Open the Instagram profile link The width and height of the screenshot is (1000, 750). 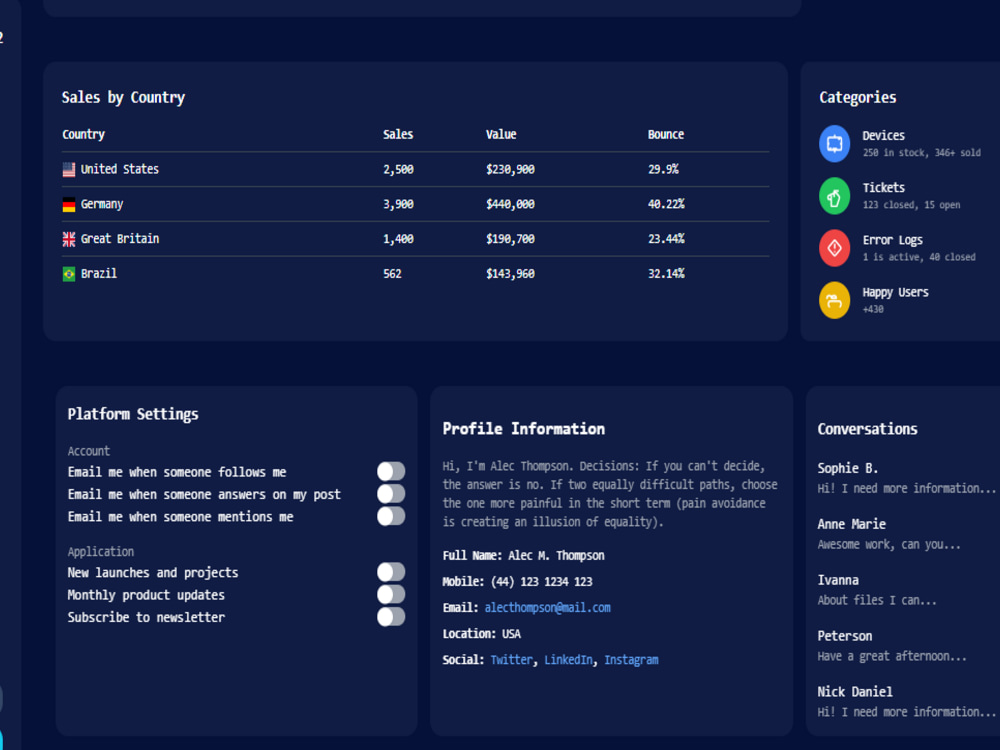631,659
